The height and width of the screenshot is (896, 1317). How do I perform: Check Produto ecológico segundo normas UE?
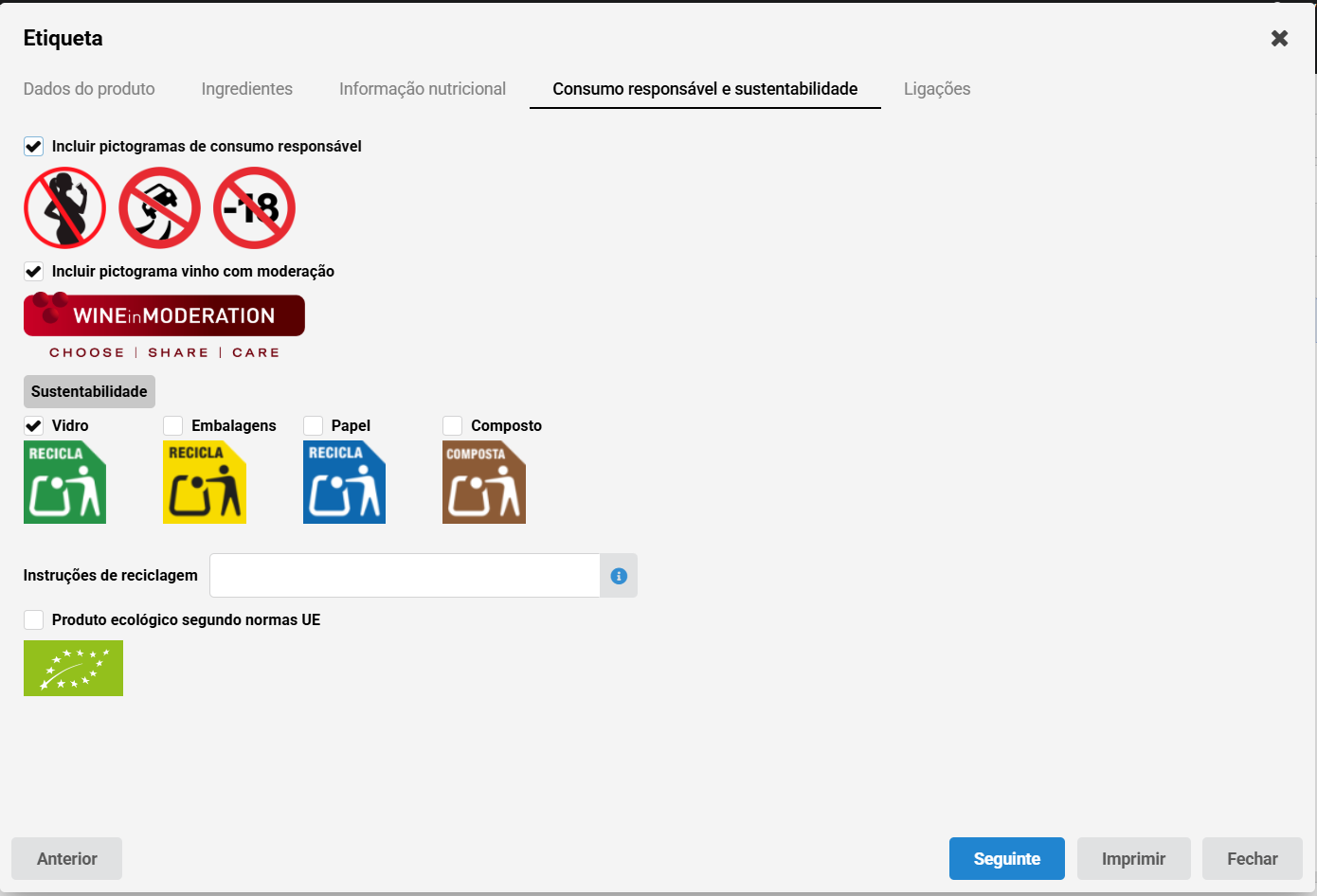click(33, 619)
